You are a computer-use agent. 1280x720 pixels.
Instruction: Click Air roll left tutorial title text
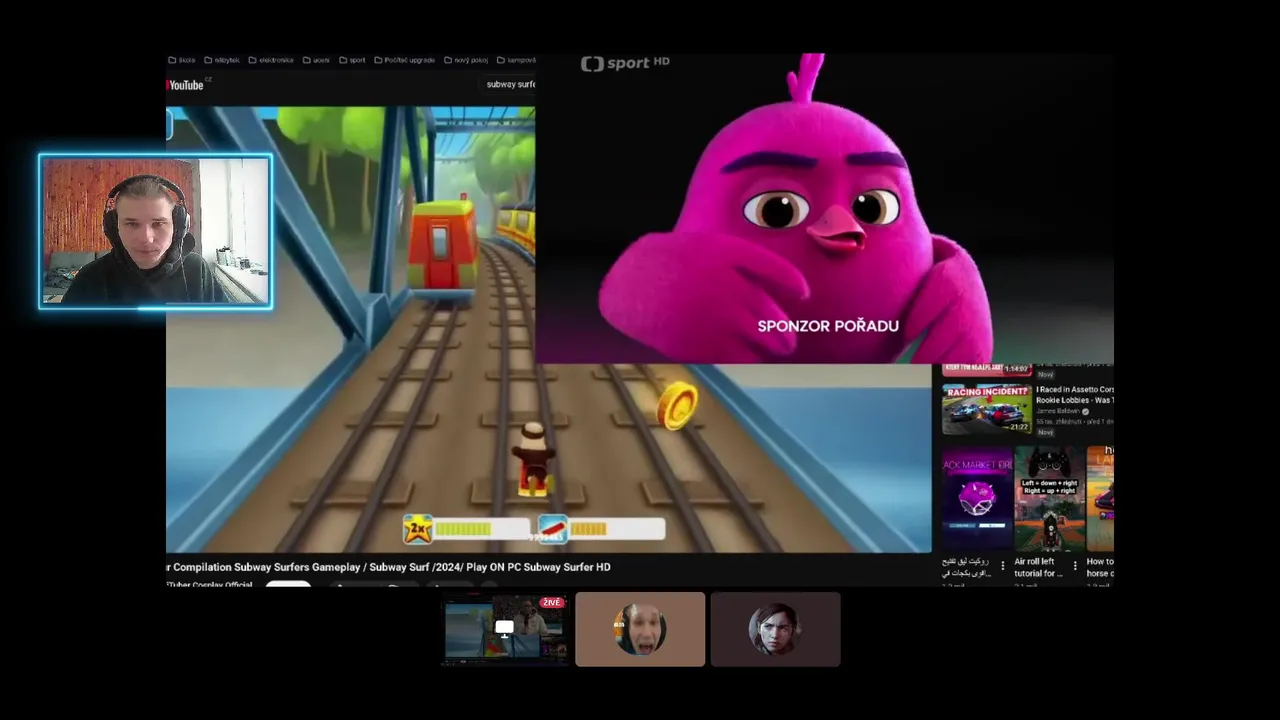tap(1039, 567)
